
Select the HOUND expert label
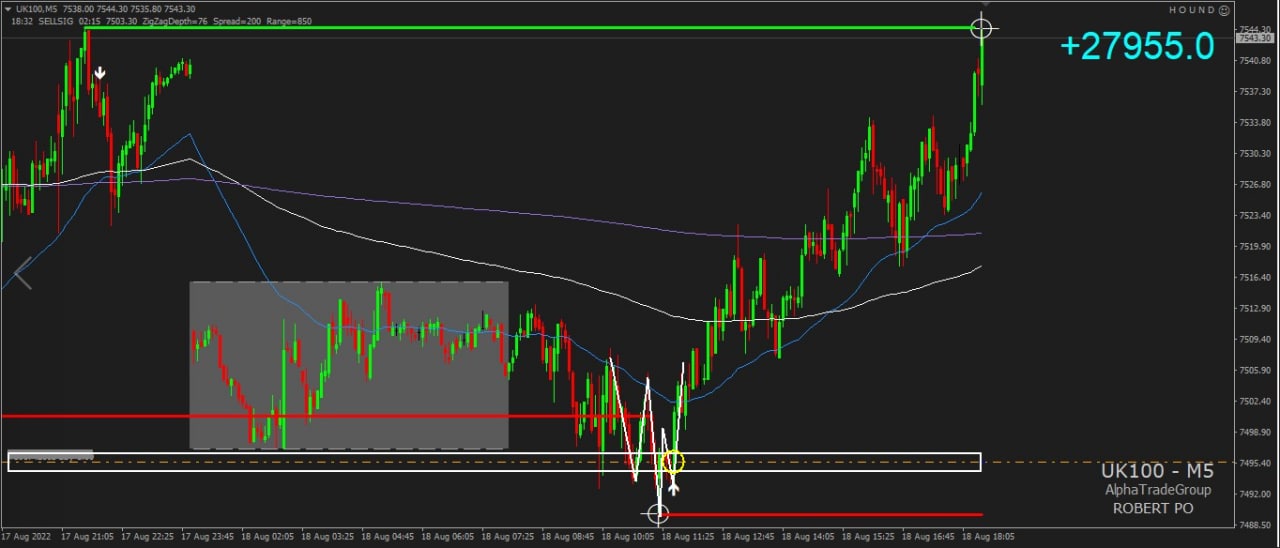point(1192,10)
